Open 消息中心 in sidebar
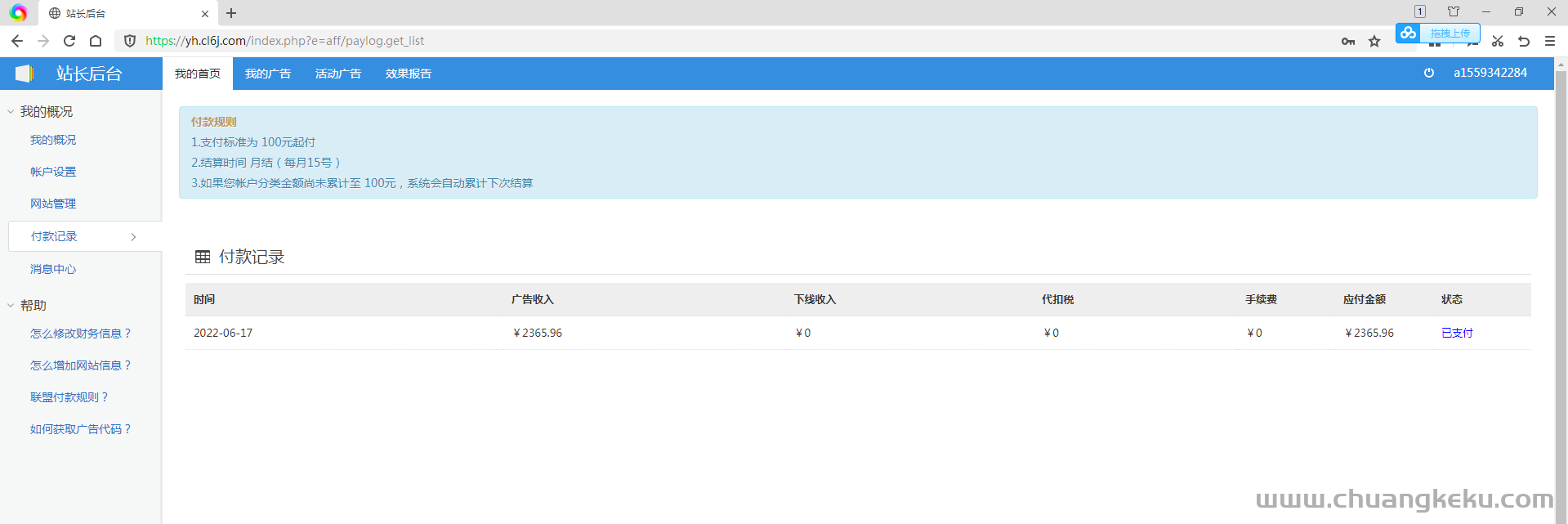 53,269
